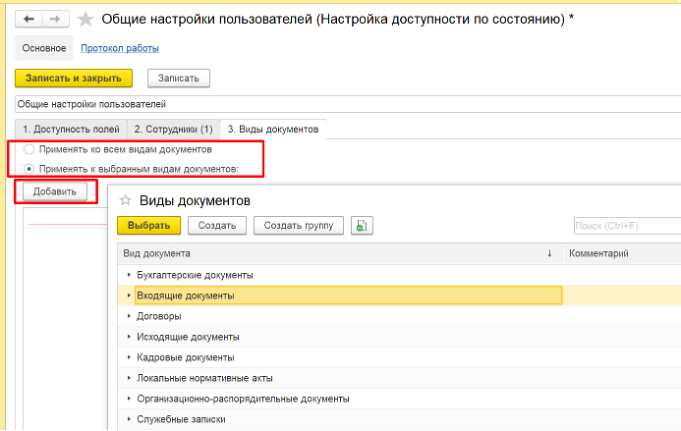Go back with the left arrow button

pos(29,19)
